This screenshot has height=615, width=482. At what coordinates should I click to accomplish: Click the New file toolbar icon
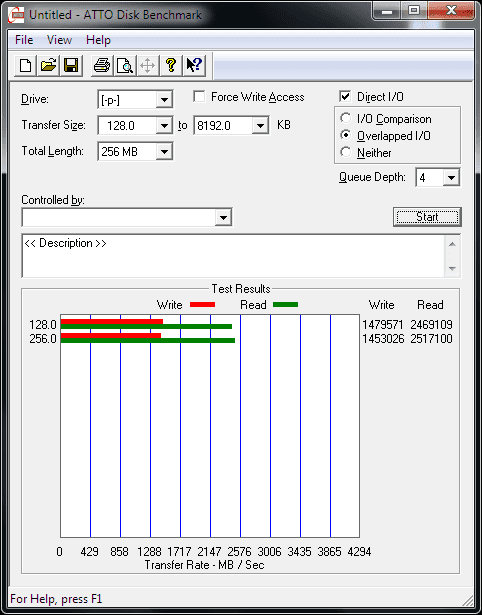coord(25,65)
